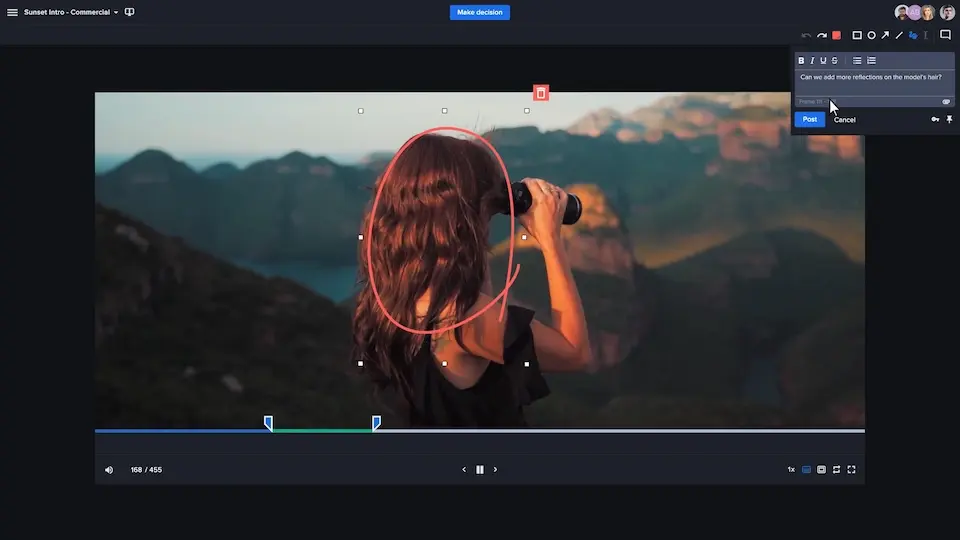The image size is (960, 540).
Task: Post the comment
Action: pos(810,119)
